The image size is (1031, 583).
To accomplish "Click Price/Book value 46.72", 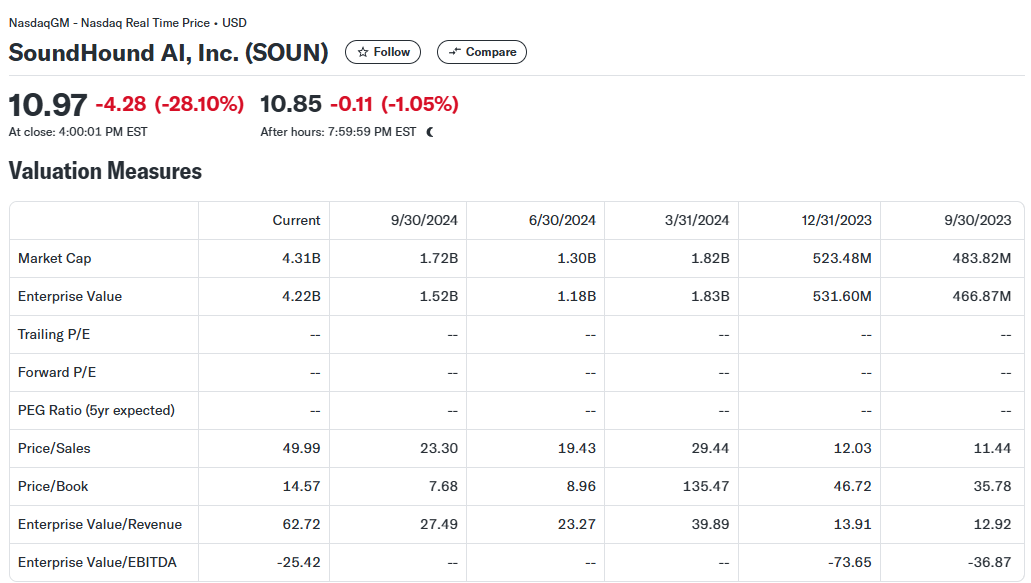I will coord(853,486).
